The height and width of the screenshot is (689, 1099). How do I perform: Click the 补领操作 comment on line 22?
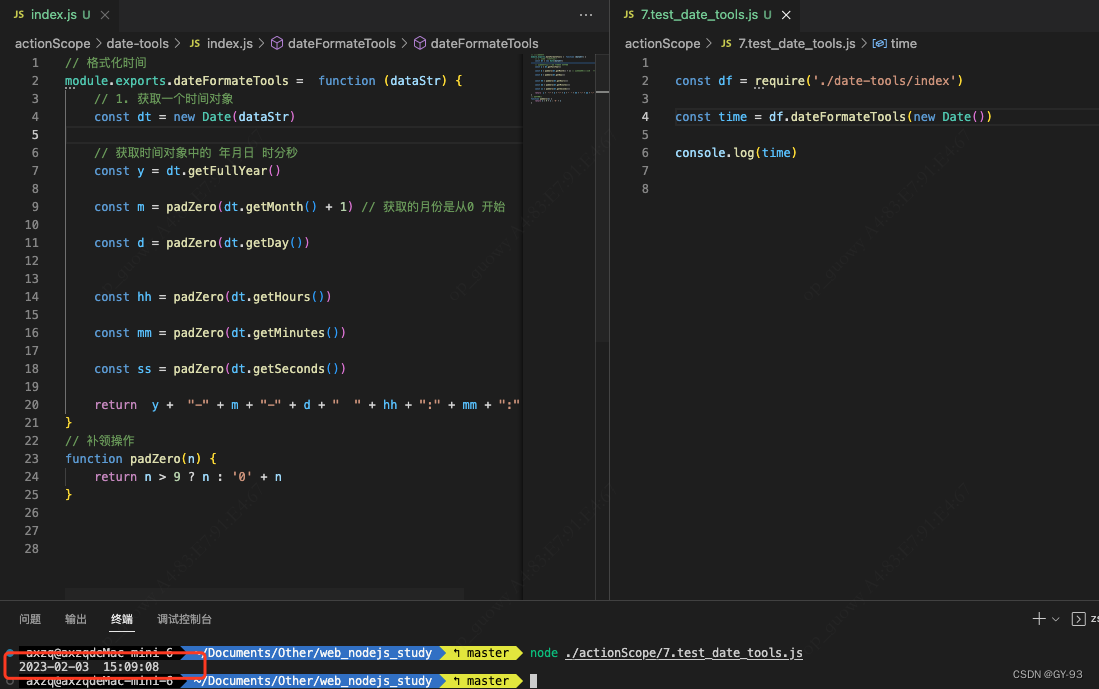coord(100,440)
